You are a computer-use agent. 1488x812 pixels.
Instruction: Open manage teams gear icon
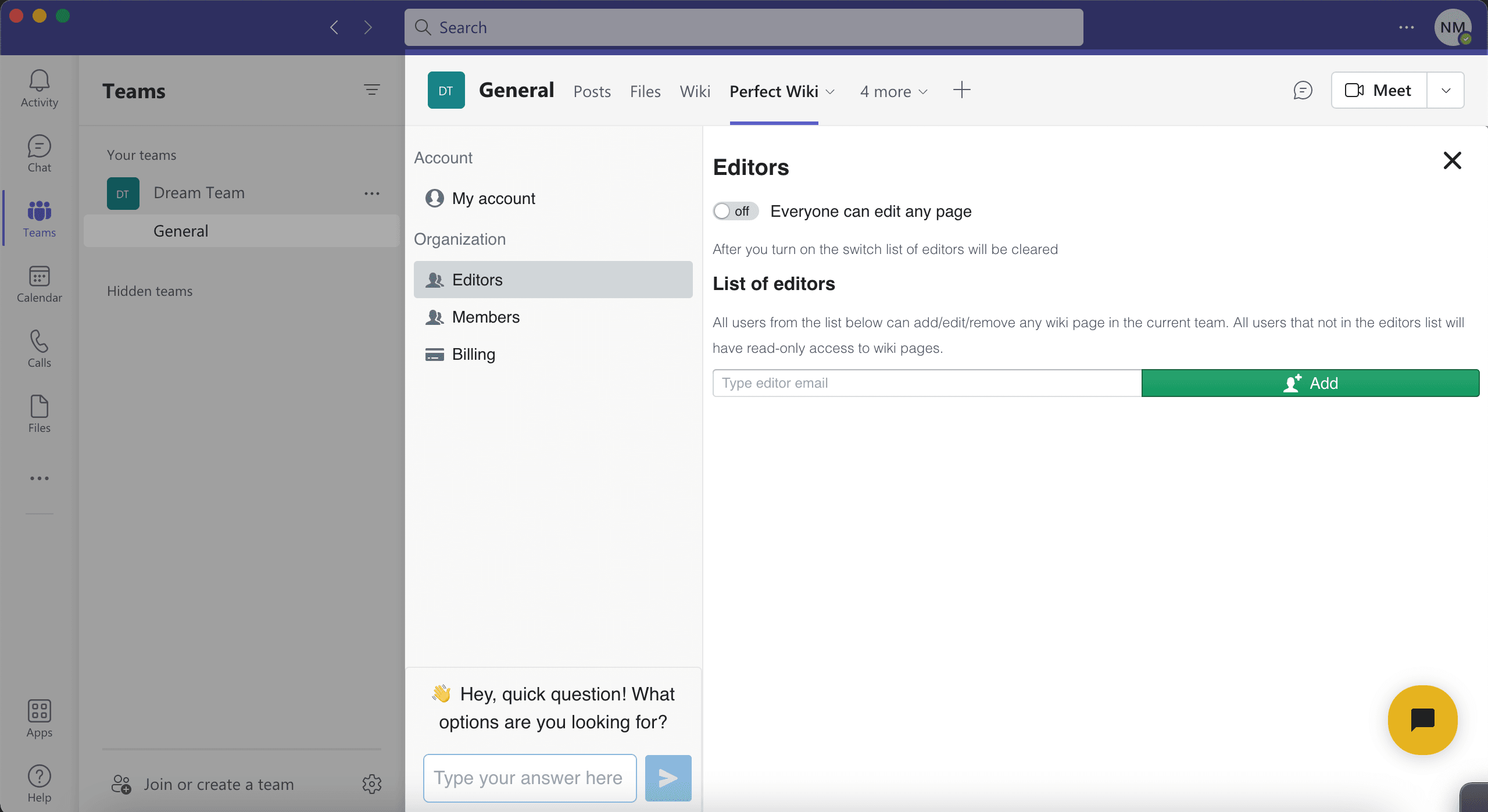coord(372,784)
